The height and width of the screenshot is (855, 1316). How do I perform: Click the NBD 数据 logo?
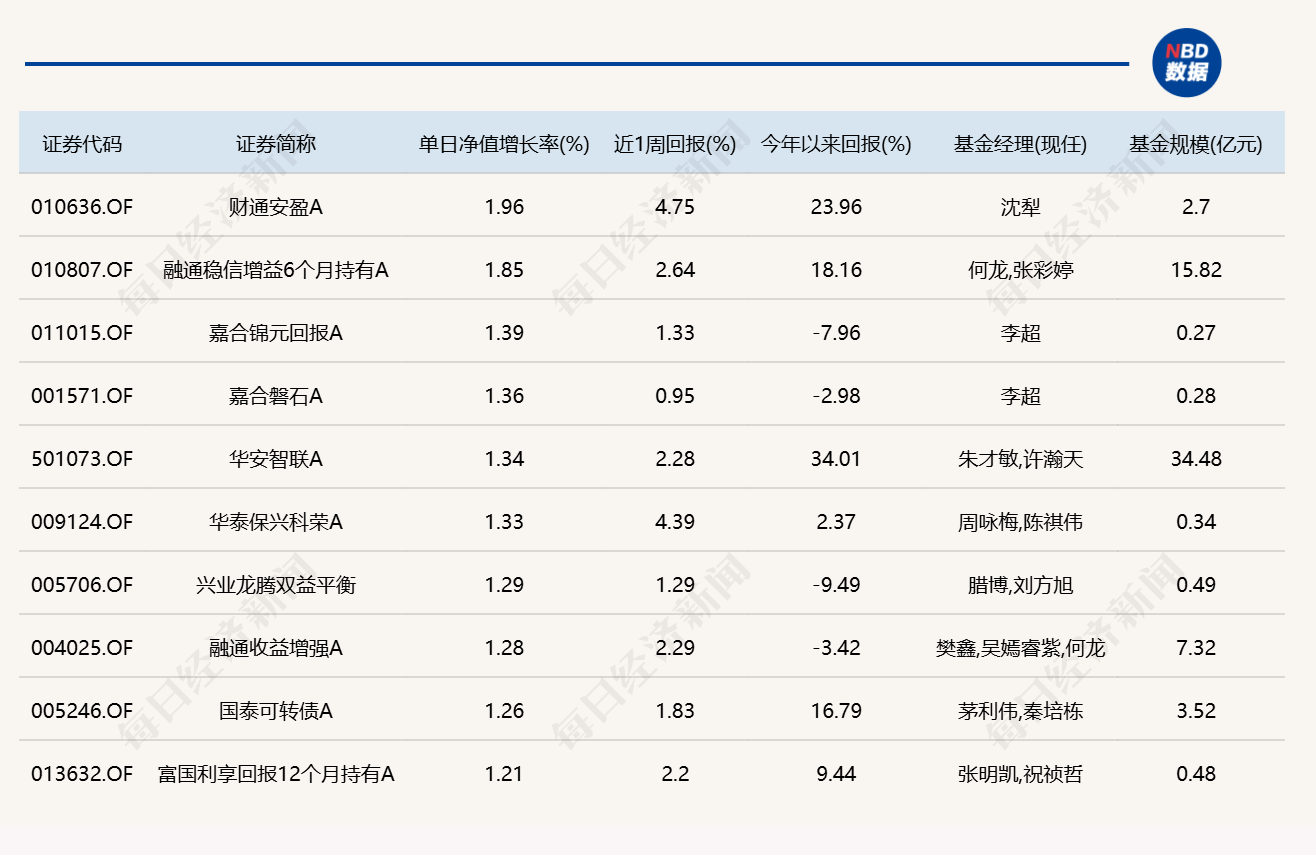pos(1186,63)
